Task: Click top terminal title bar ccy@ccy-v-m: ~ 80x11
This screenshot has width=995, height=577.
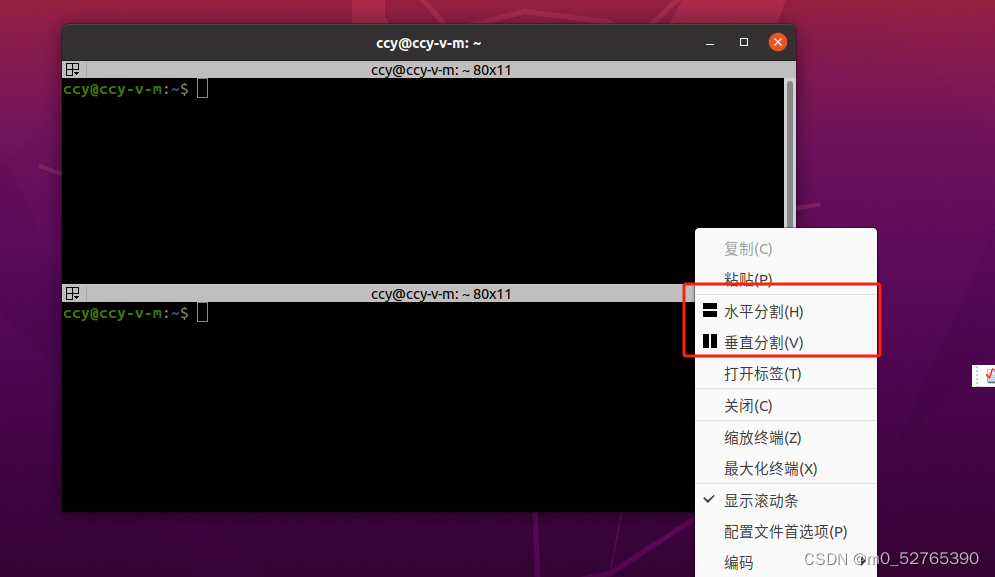Action: (x=441, y=70)
